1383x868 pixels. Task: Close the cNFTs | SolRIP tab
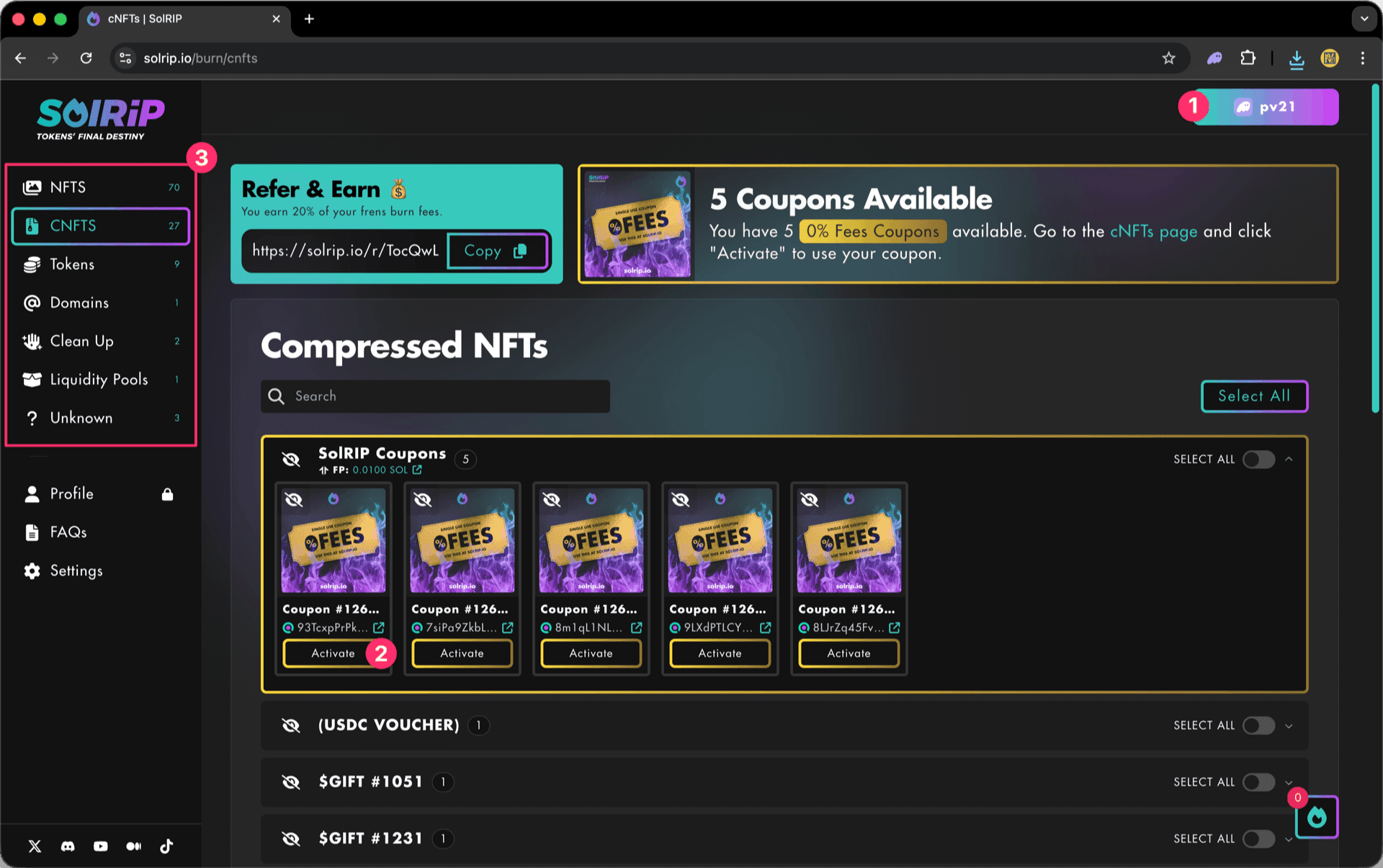pyautogui.click(x=276, y=19)
